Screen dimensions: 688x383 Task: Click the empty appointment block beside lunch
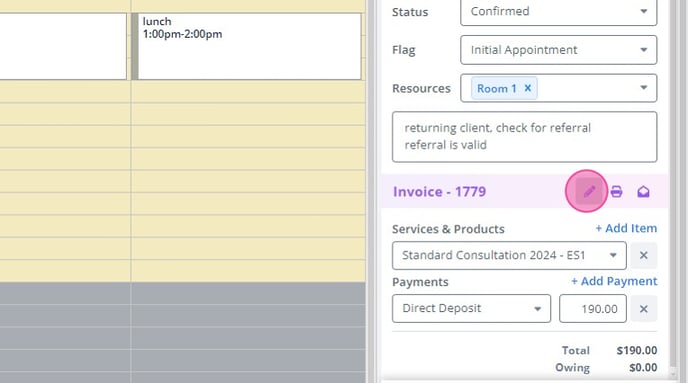63,47
